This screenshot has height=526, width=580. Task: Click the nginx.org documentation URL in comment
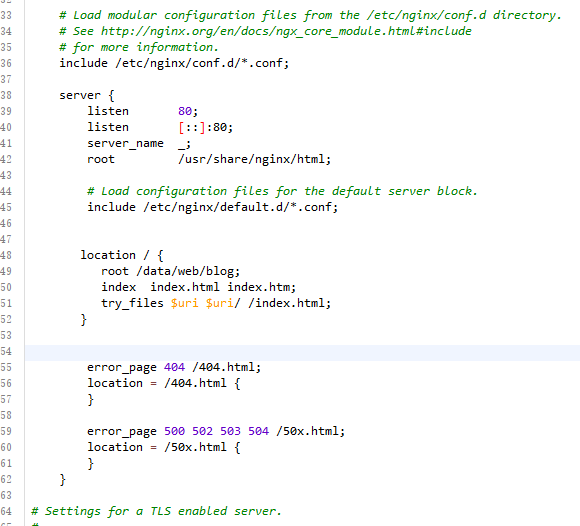[x=286, y=31]
